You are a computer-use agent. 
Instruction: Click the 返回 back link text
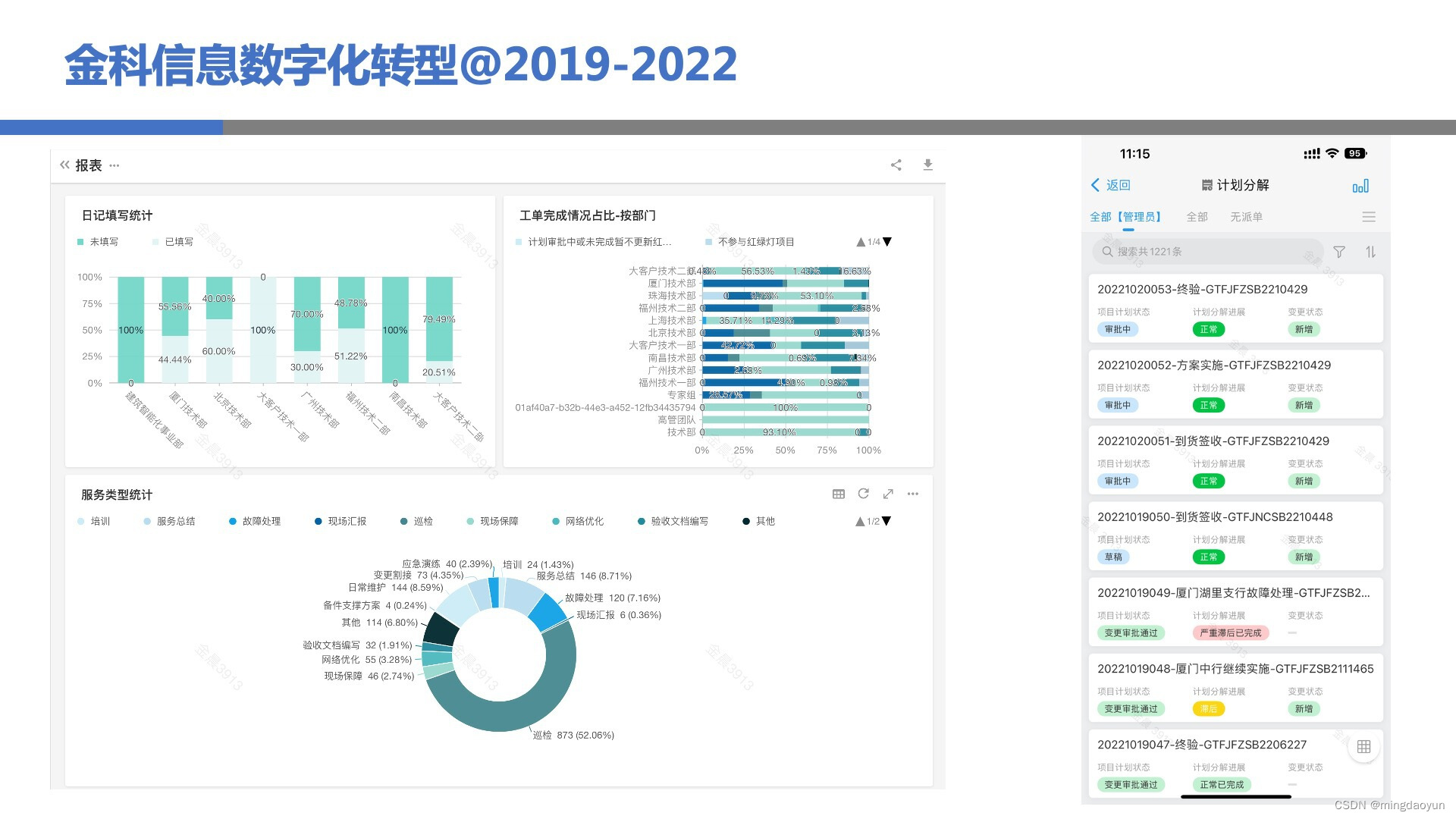tap(1119, 185)
